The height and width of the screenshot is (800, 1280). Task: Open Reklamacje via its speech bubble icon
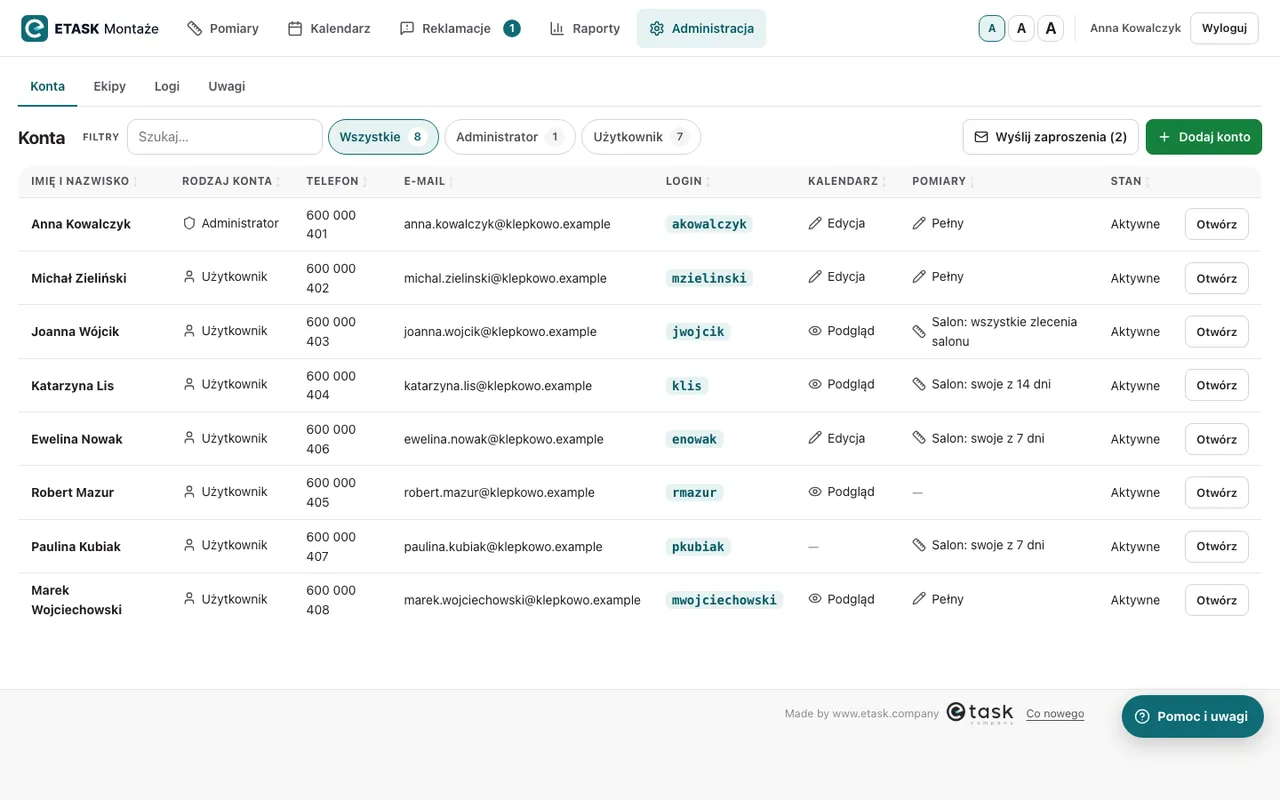tap(407, 28)
